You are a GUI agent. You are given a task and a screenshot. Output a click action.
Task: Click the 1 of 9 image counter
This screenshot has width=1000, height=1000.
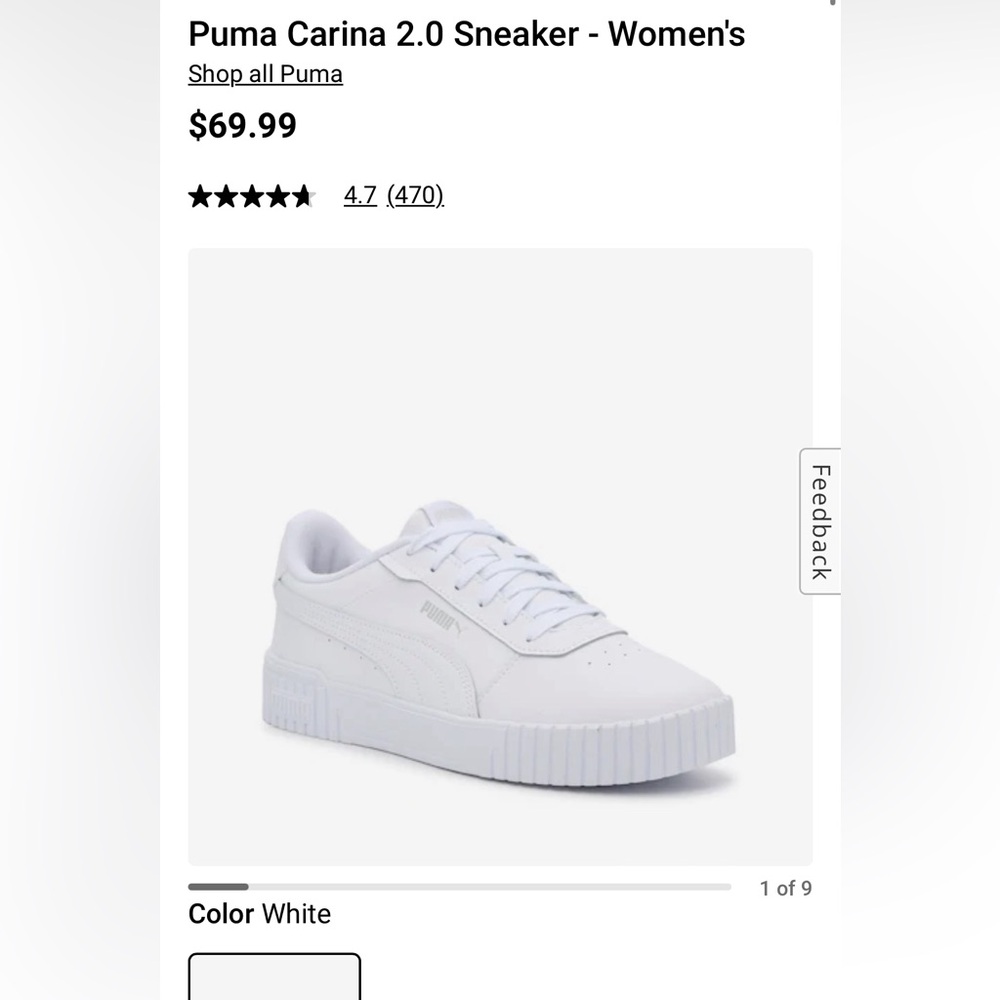tap(786, 887)
